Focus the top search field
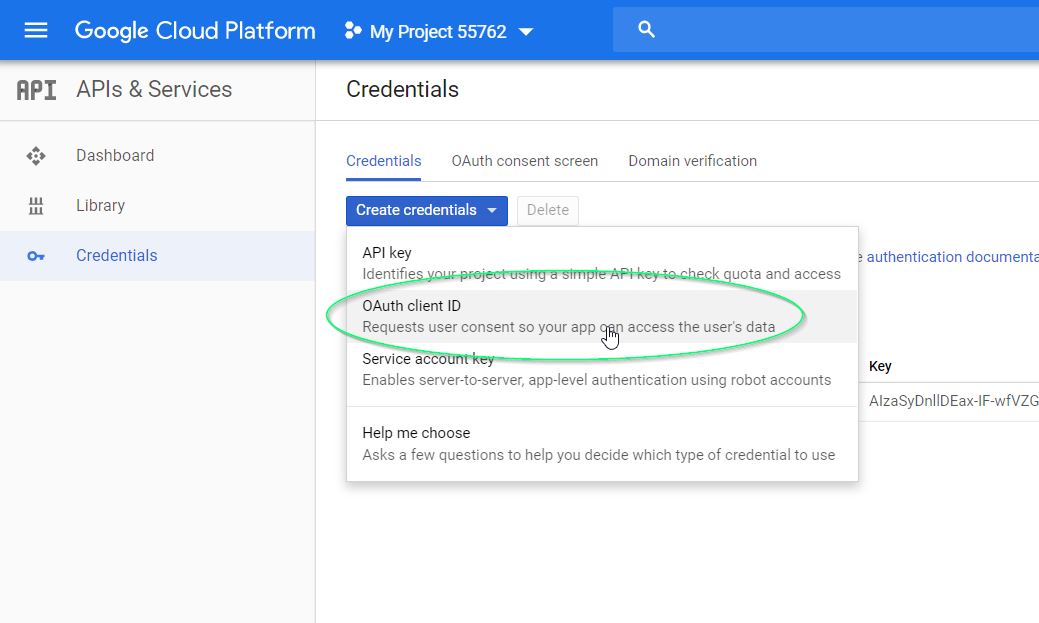The height and width of the screenshot is (623, 1039). 826,29
